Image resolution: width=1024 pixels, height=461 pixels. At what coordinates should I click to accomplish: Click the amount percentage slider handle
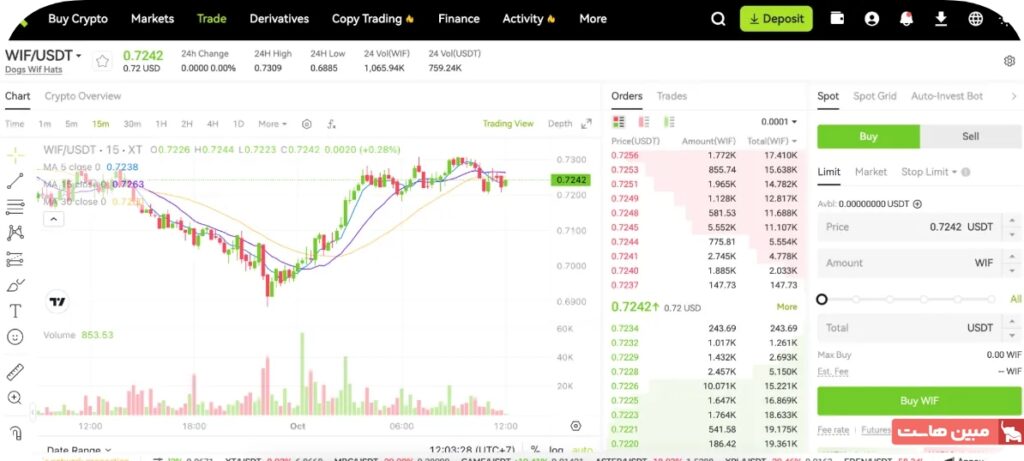822,299
